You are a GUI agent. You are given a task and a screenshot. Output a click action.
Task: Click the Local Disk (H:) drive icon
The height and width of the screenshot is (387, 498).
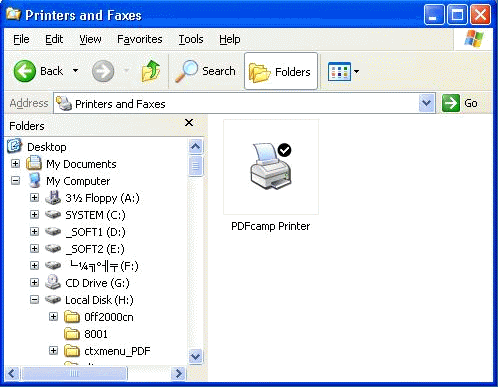53,300
